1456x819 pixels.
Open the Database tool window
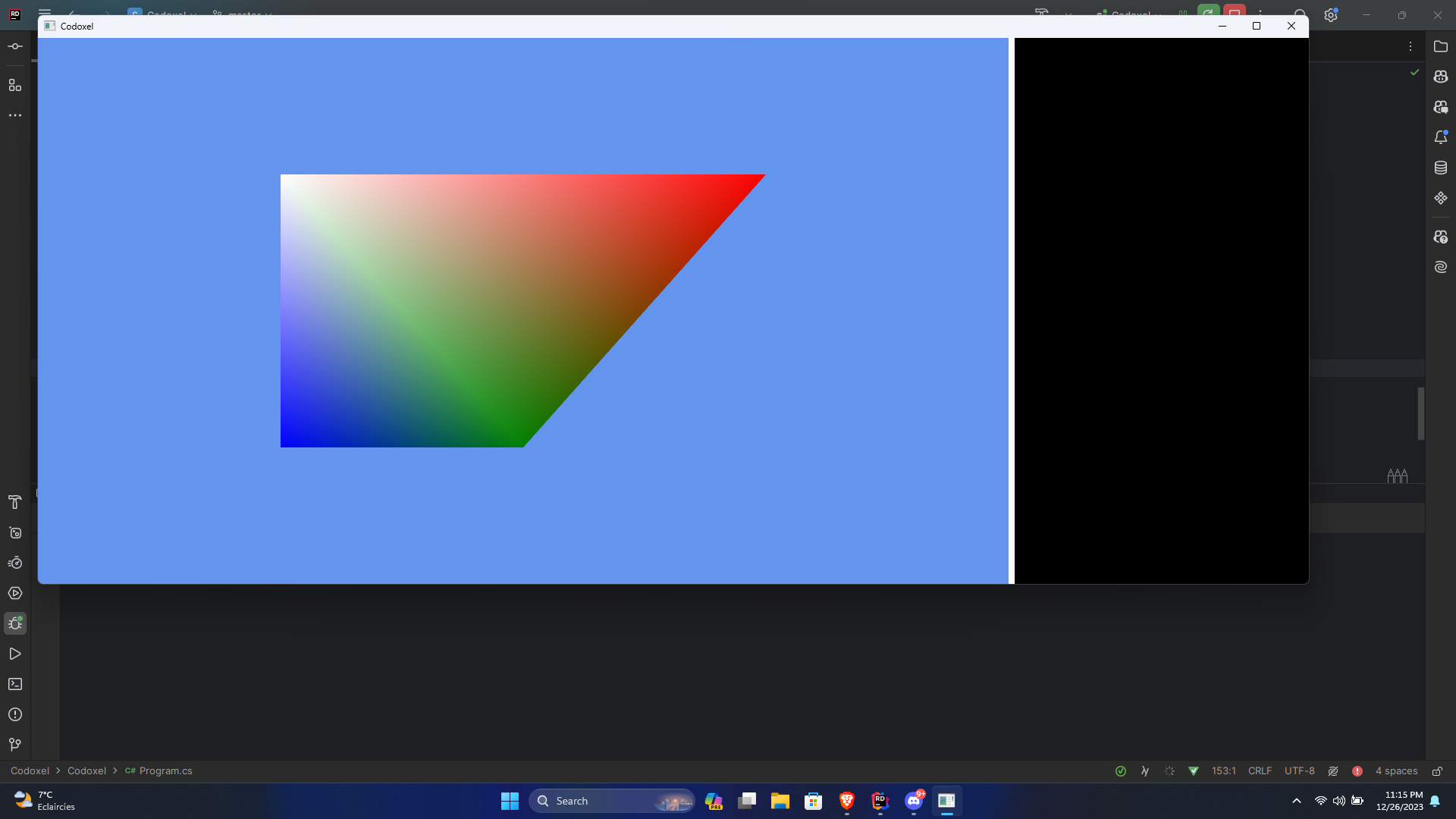[1442, 168]
